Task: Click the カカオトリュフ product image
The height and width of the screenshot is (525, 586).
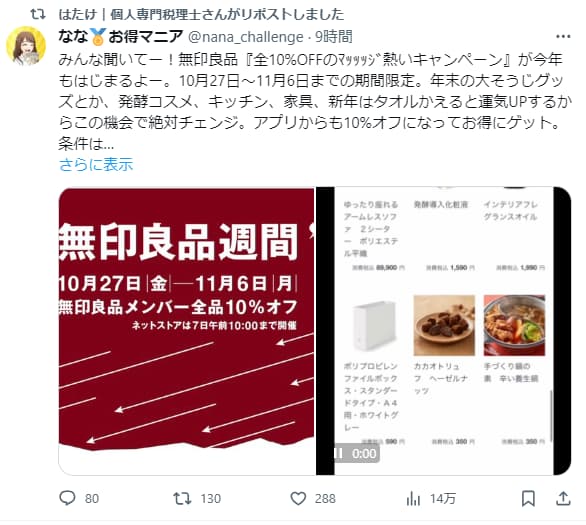Action: 444,325
